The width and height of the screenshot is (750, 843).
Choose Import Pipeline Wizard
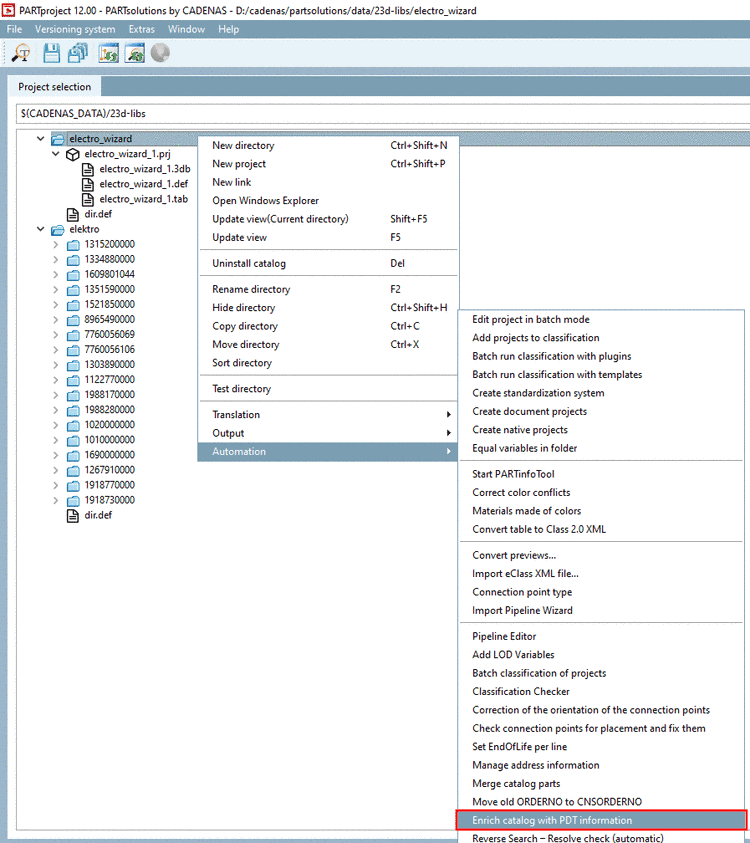pos(601,610)
